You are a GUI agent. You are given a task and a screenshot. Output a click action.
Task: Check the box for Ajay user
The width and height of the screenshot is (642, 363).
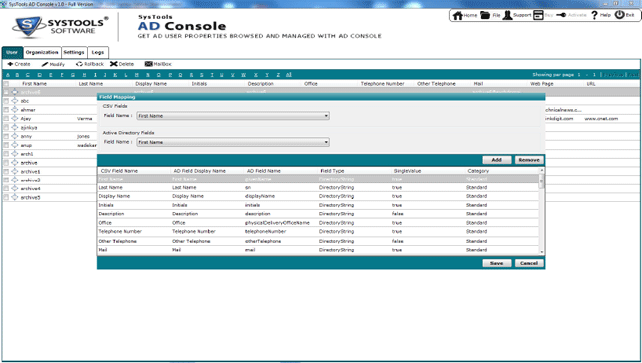point(6,119)
